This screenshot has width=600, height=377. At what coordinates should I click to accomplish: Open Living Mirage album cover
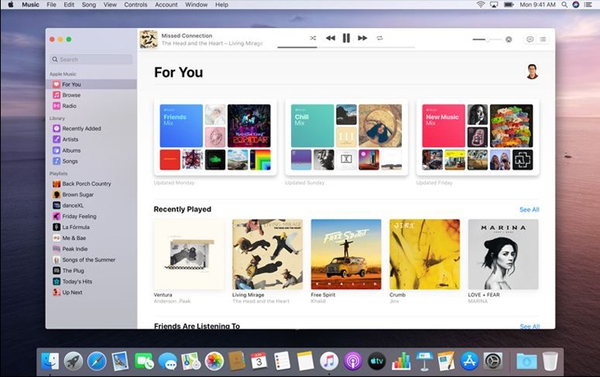267,254
